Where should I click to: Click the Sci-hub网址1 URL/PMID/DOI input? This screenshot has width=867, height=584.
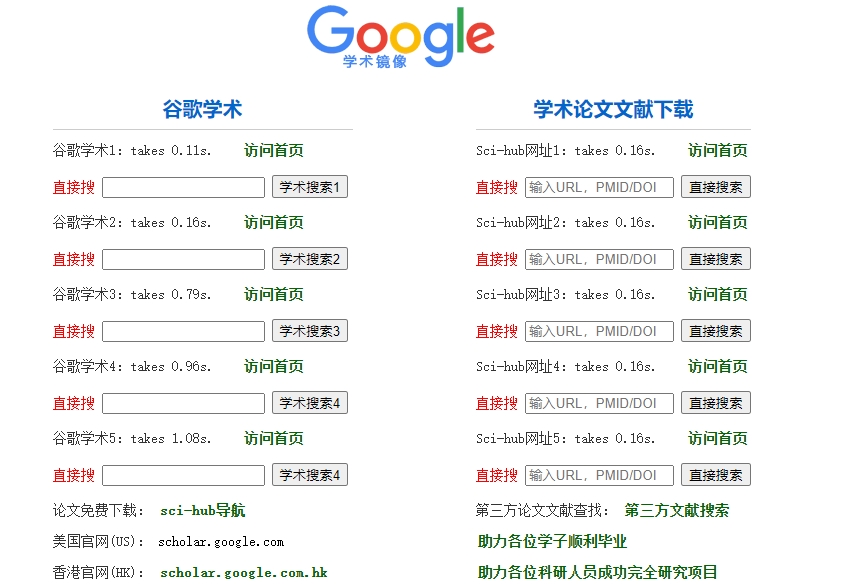(x=599, y=187)
